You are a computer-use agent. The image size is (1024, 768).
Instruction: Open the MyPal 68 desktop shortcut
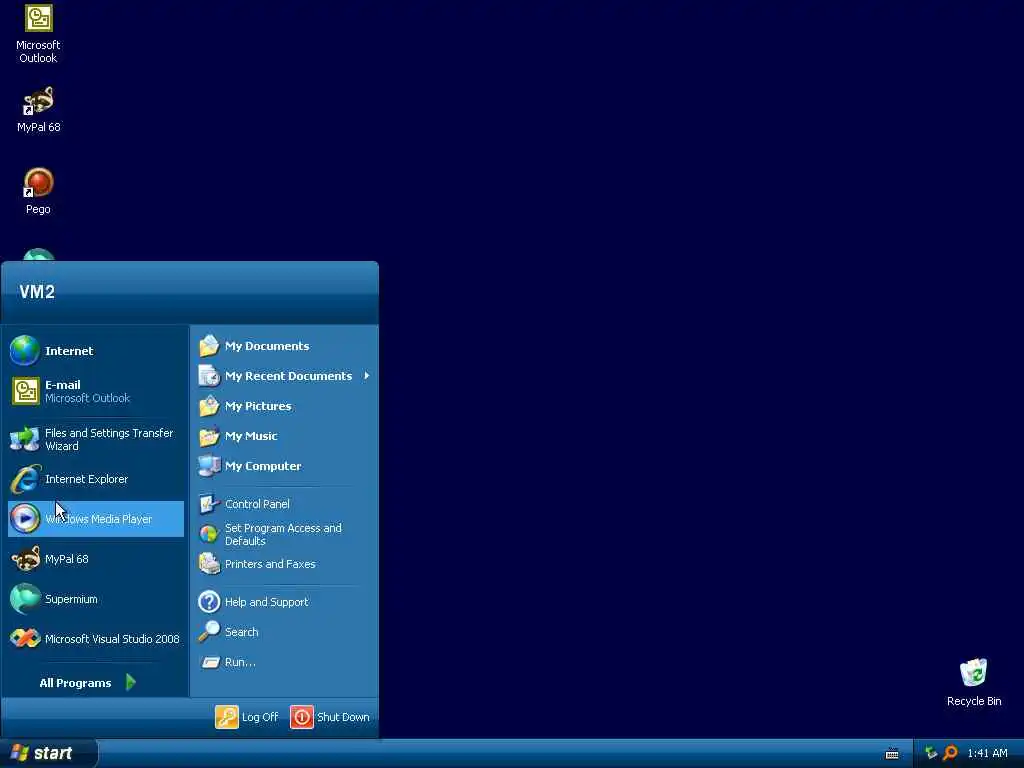[38, 110]
